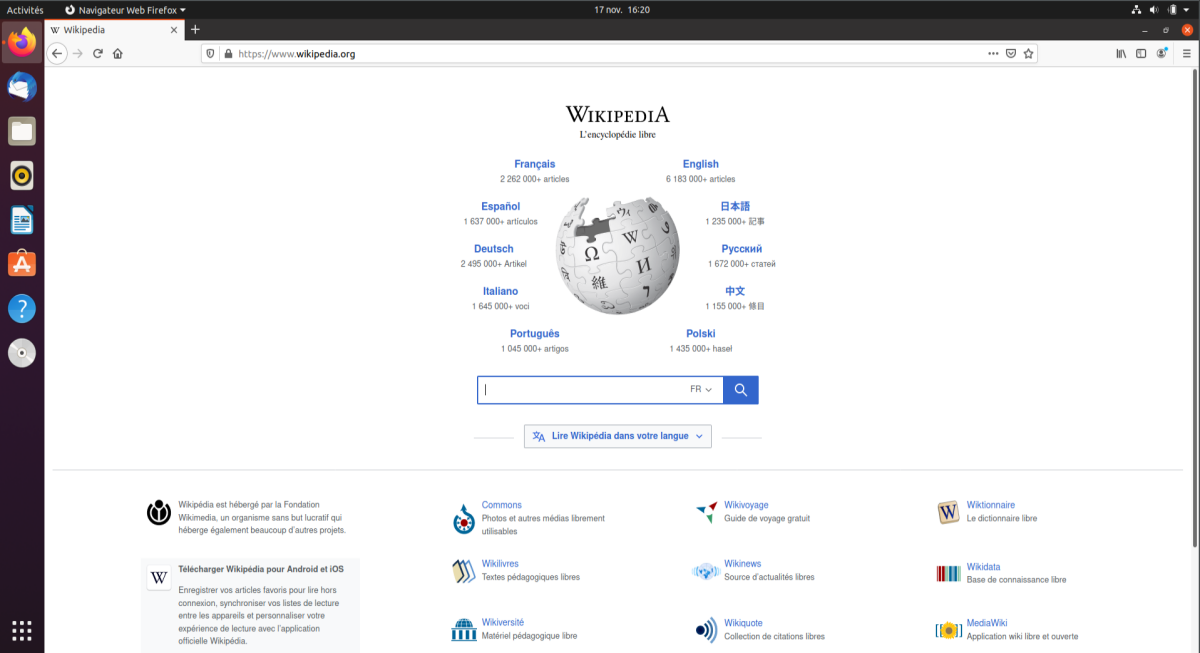The width and height of the screenshot is (1200, 653).
Task: Open the 中文 Wikipedia link
Action: point(735,291)
